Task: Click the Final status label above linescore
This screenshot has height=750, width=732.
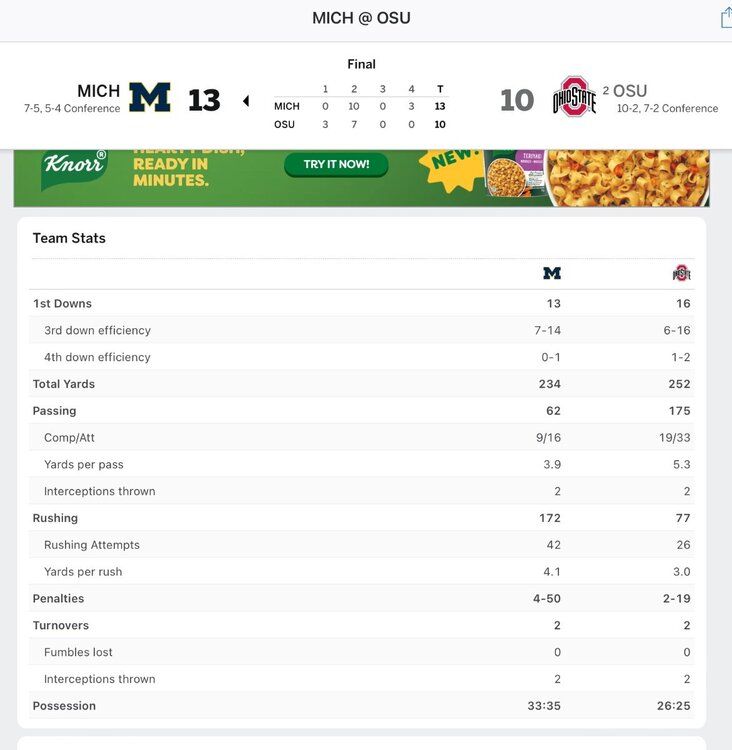Action: [361, 64]
